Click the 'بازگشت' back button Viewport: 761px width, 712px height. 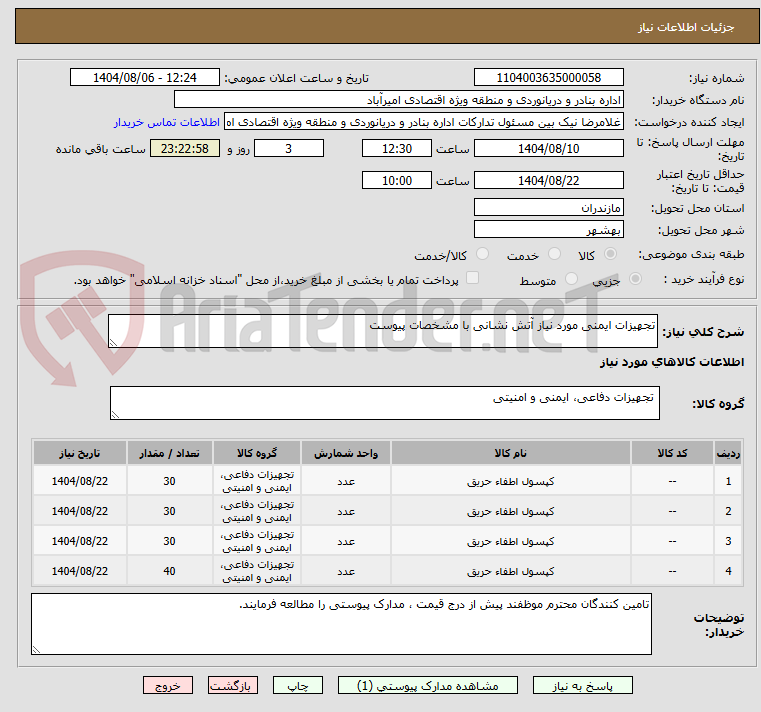233,686
